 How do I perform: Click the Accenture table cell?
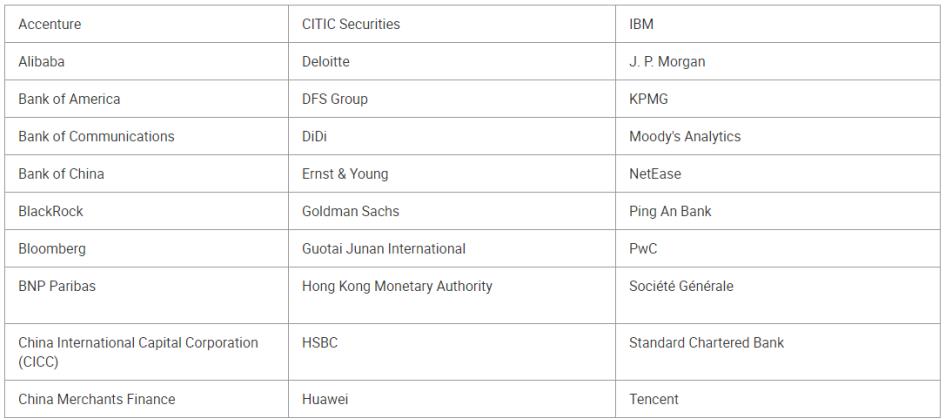pos(50,25)
